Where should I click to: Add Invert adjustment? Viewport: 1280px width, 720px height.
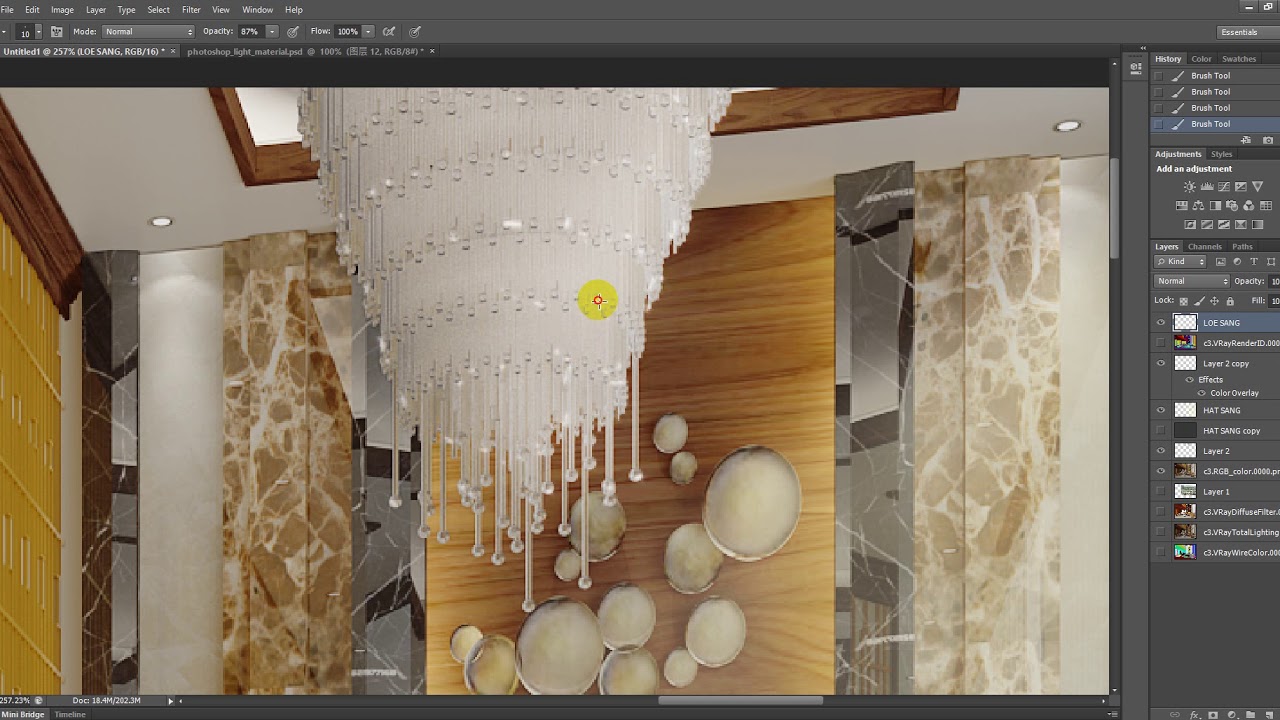[1189, 225]
